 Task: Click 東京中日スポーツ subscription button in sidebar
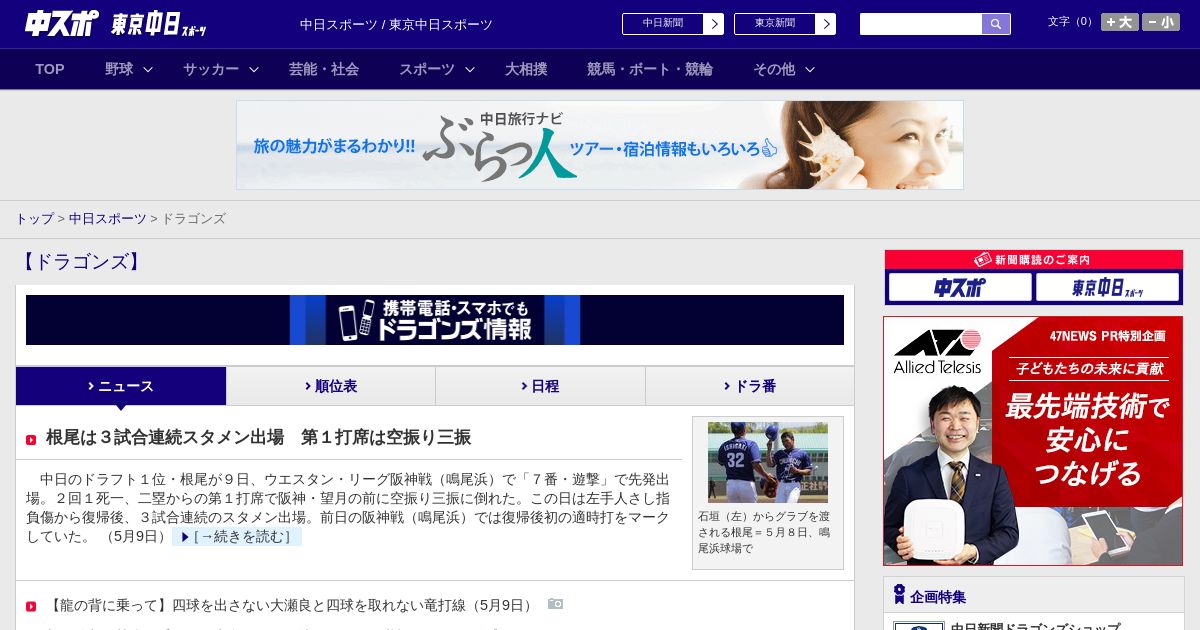(1107, 288)
